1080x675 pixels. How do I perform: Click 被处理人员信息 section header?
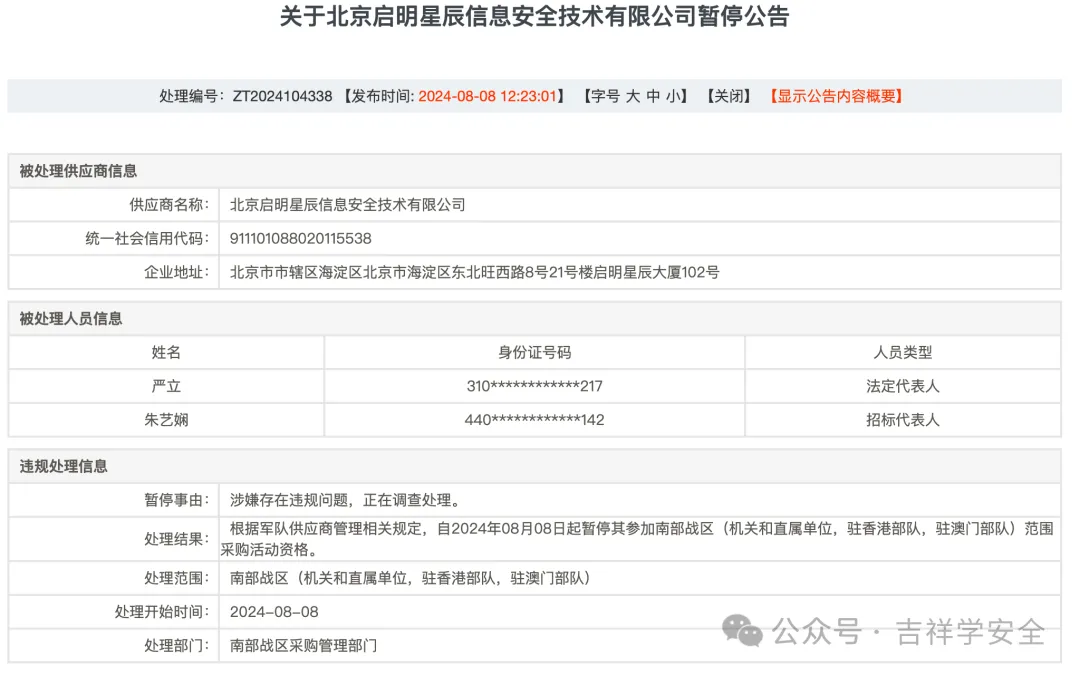tap(71, 318)
